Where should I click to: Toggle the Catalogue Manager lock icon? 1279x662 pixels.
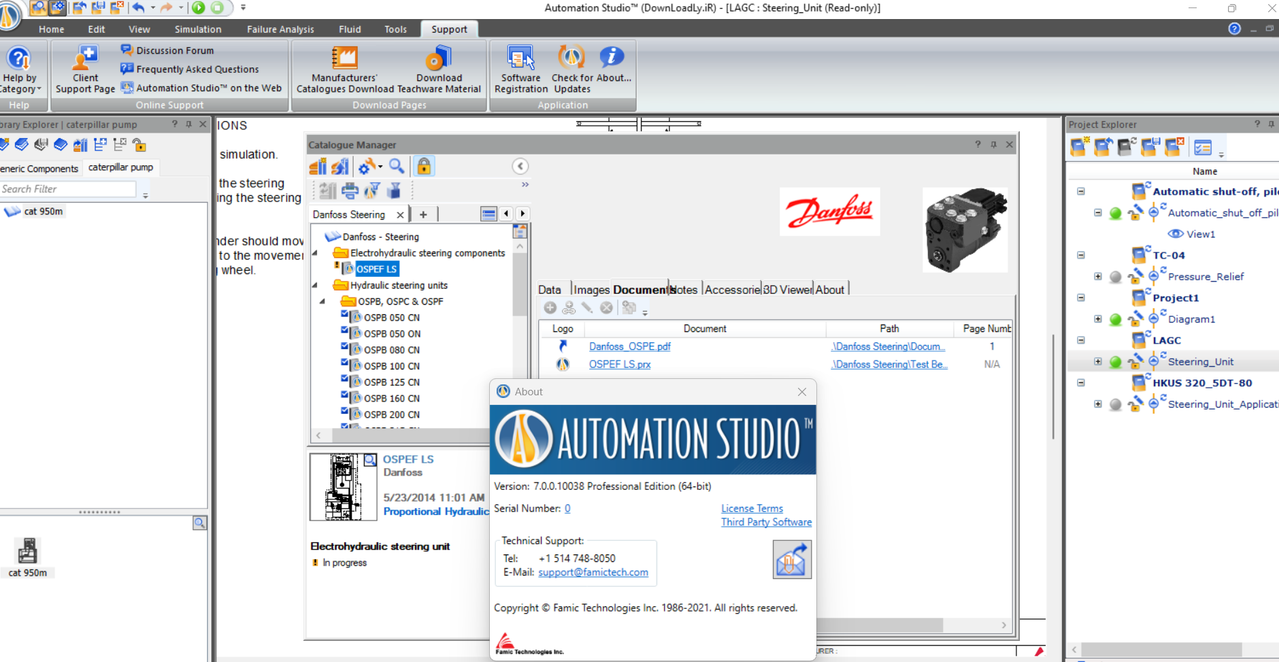424,166
